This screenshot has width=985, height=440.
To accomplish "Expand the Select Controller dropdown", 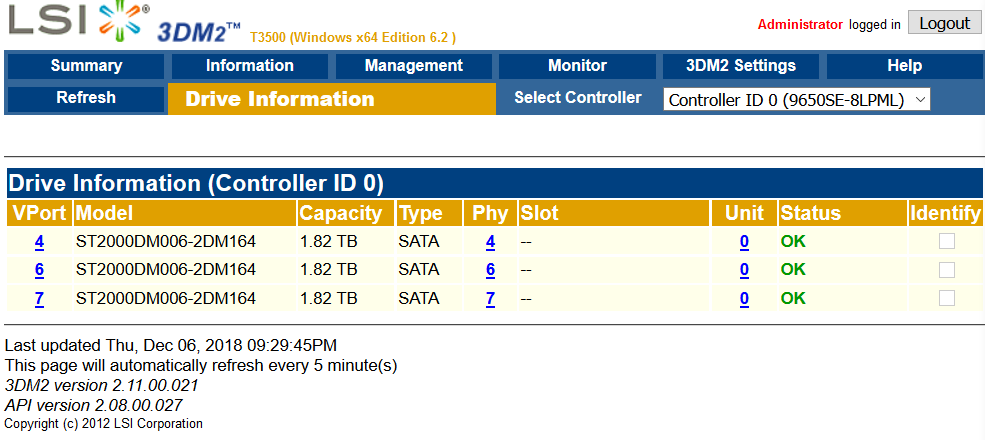I will (797, 99).
